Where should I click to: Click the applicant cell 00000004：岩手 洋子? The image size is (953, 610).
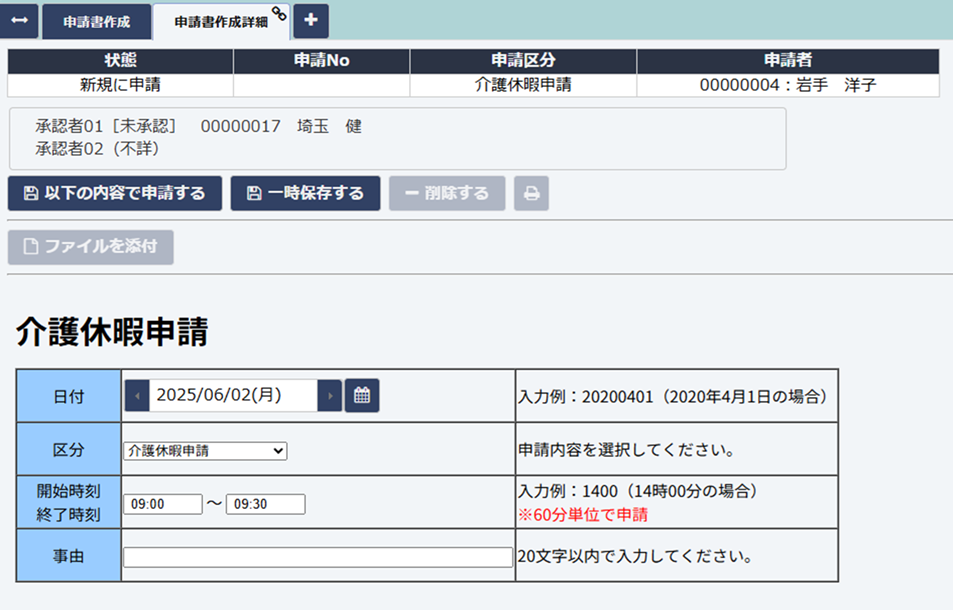[x=787, y=85]
